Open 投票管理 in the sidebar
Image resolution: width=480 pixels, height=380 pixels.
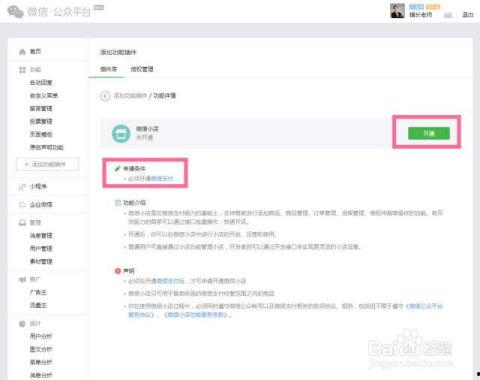(x=41, y=121)
